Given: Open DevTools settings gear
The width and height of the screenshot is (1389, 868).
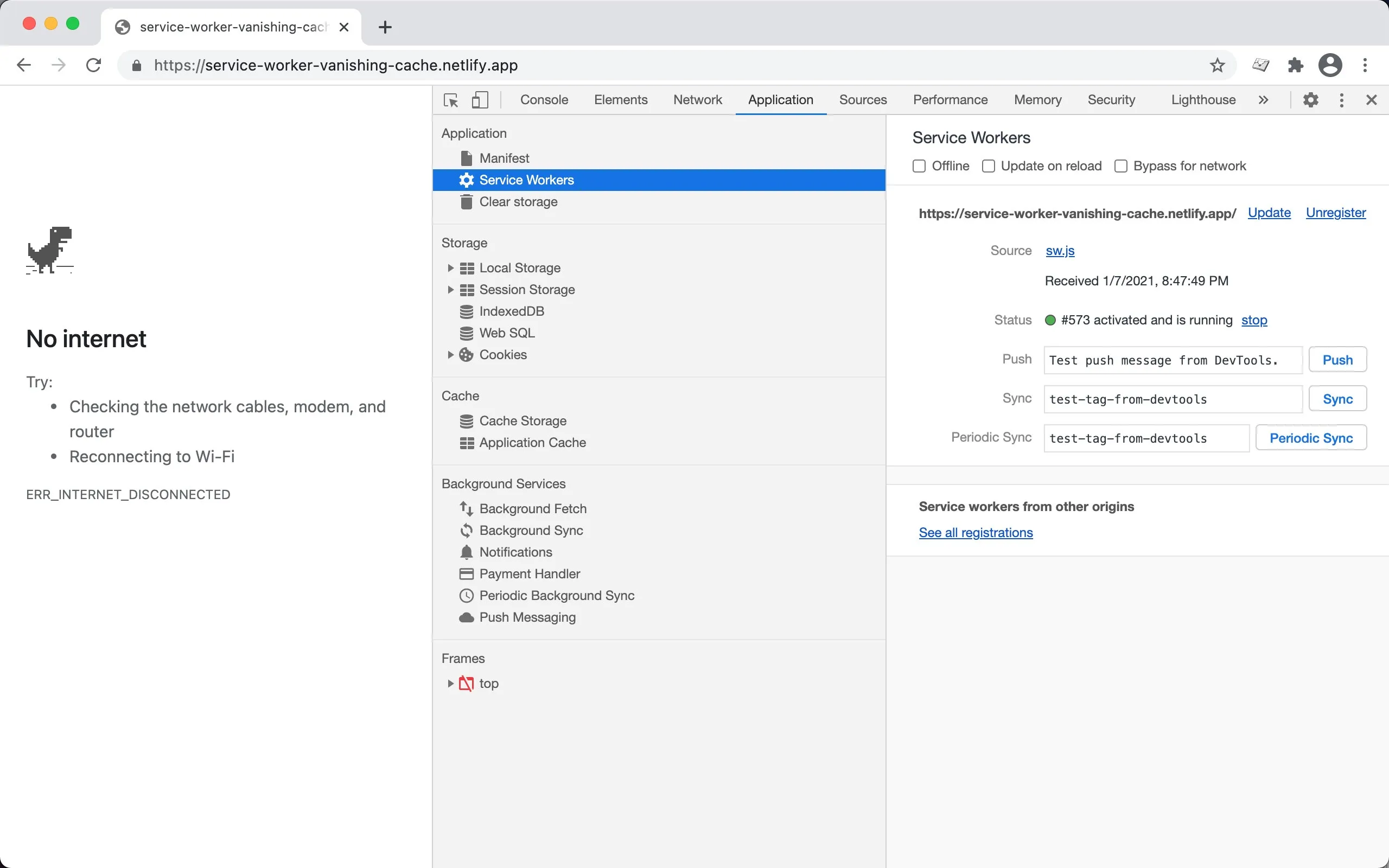Looking at the screenshot, I should point(1310,100).
